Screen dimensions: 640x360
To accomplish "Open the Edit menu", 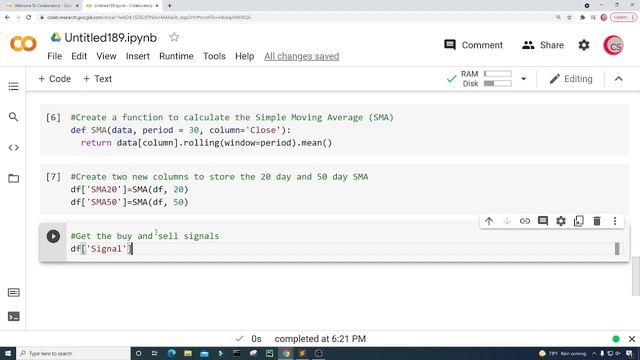I will 79,56.
